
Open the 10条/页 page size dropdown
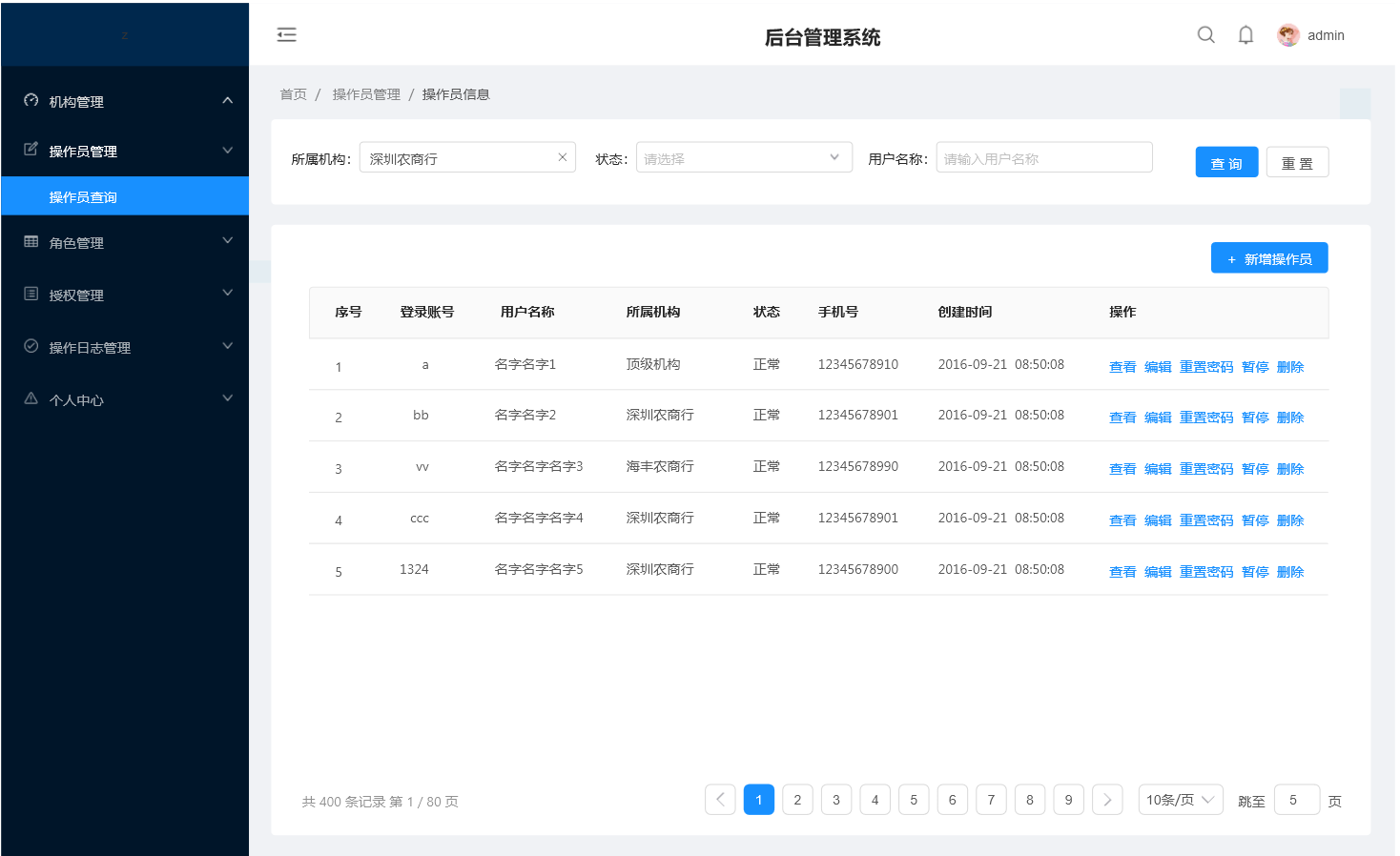coord(1181,800)
